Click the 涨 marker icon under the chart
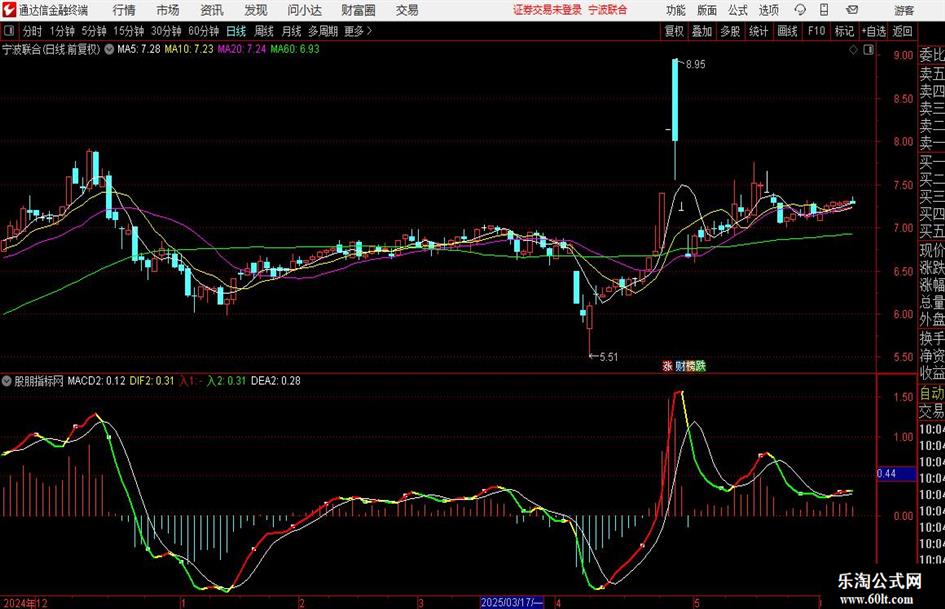Image resolution: width=945 pixels, height=609 pixels. pyautogui.click(x=667, y=365)
